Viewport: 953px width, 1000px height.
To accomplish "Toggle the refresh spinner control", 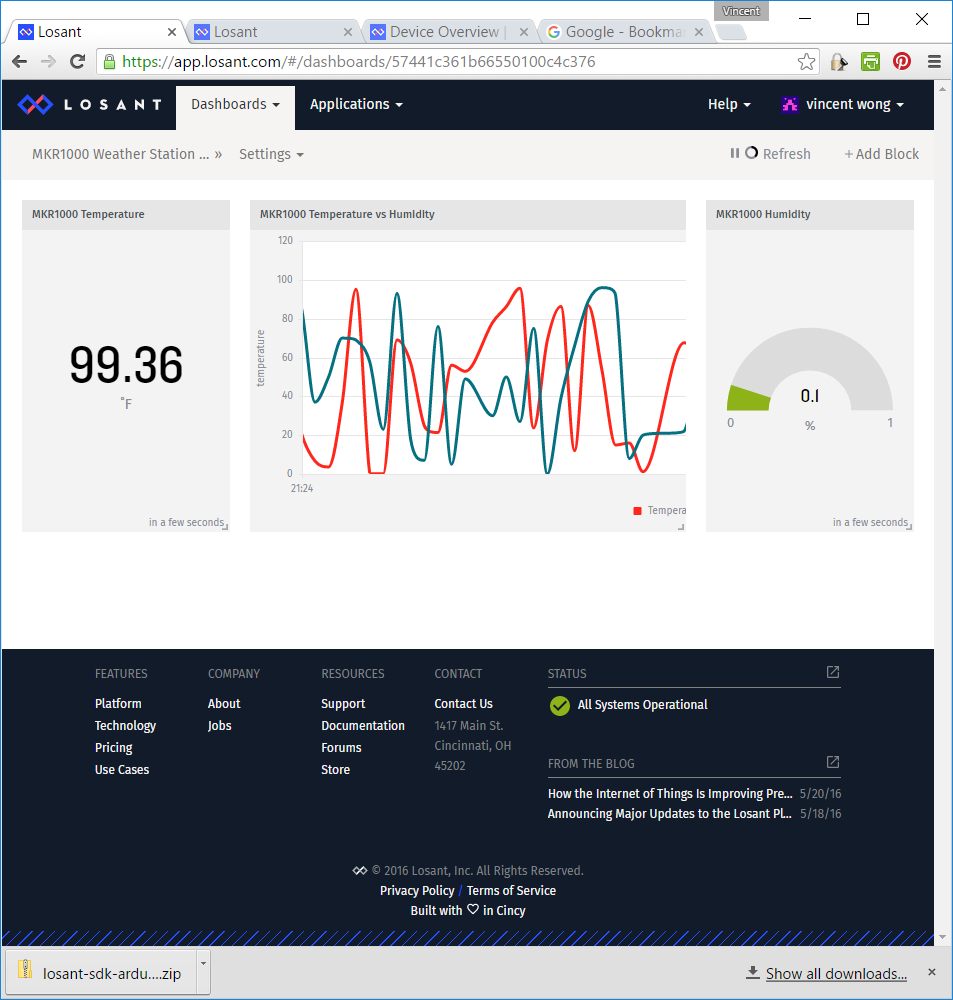I will (751, 152).
